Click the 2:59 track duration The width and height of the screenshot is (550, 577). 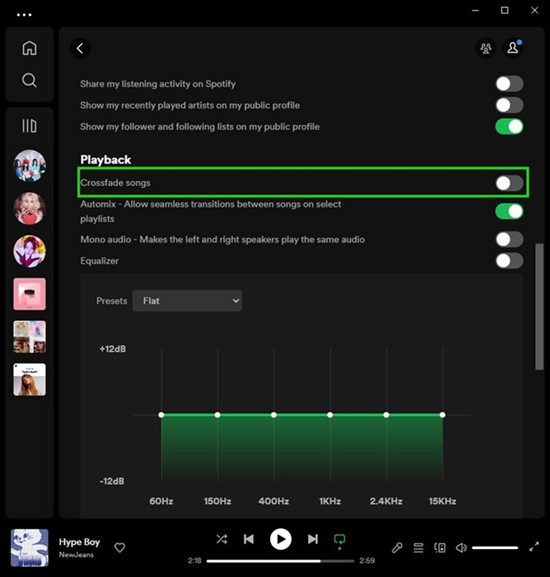pyautogui.click(x=367, y=560)
